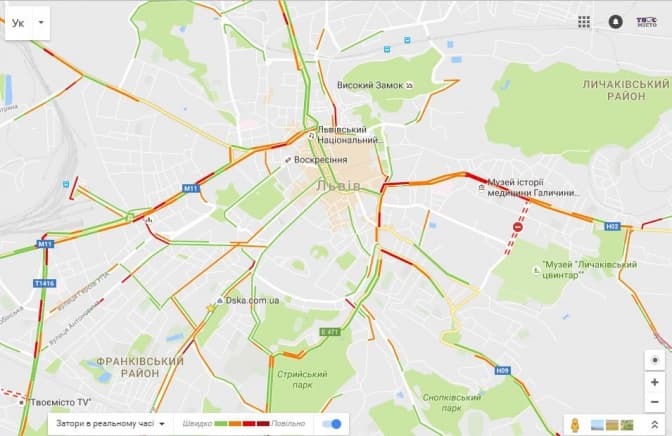Open the first imagery thumbnail
Image resolution: width=672 pixels, height=436 pixels.
pos(597,425)
